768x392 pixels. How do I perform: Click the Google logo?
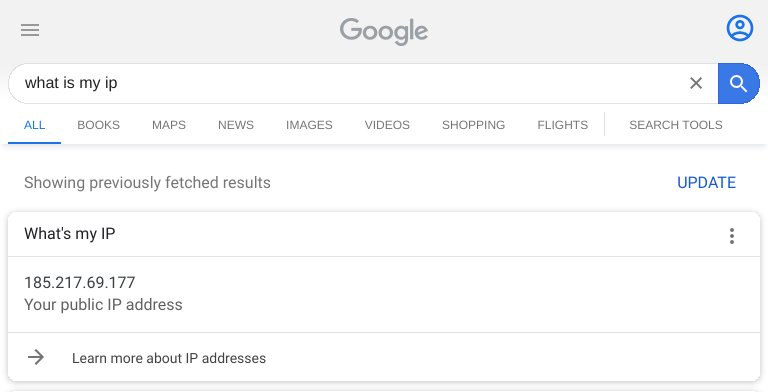click(384, 31)
